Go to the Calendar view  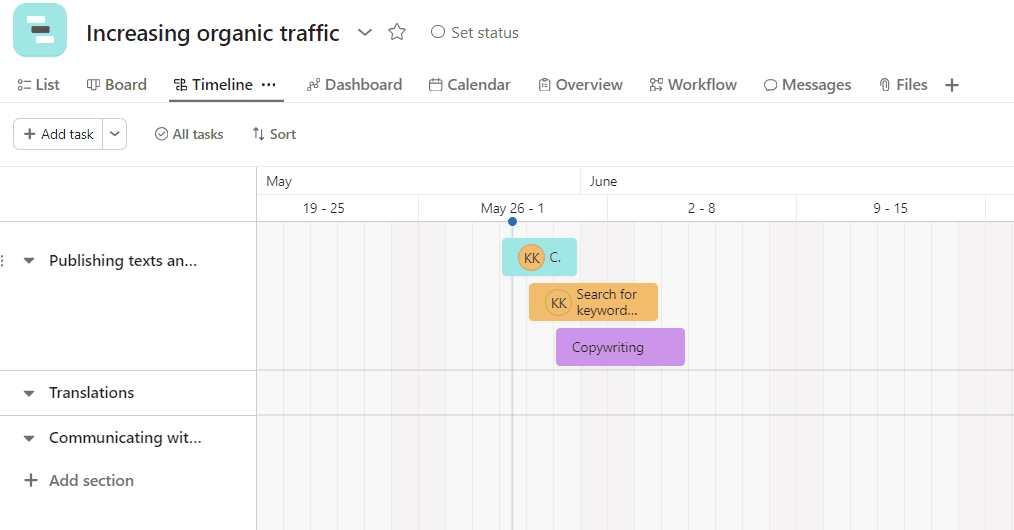point(469,85)
